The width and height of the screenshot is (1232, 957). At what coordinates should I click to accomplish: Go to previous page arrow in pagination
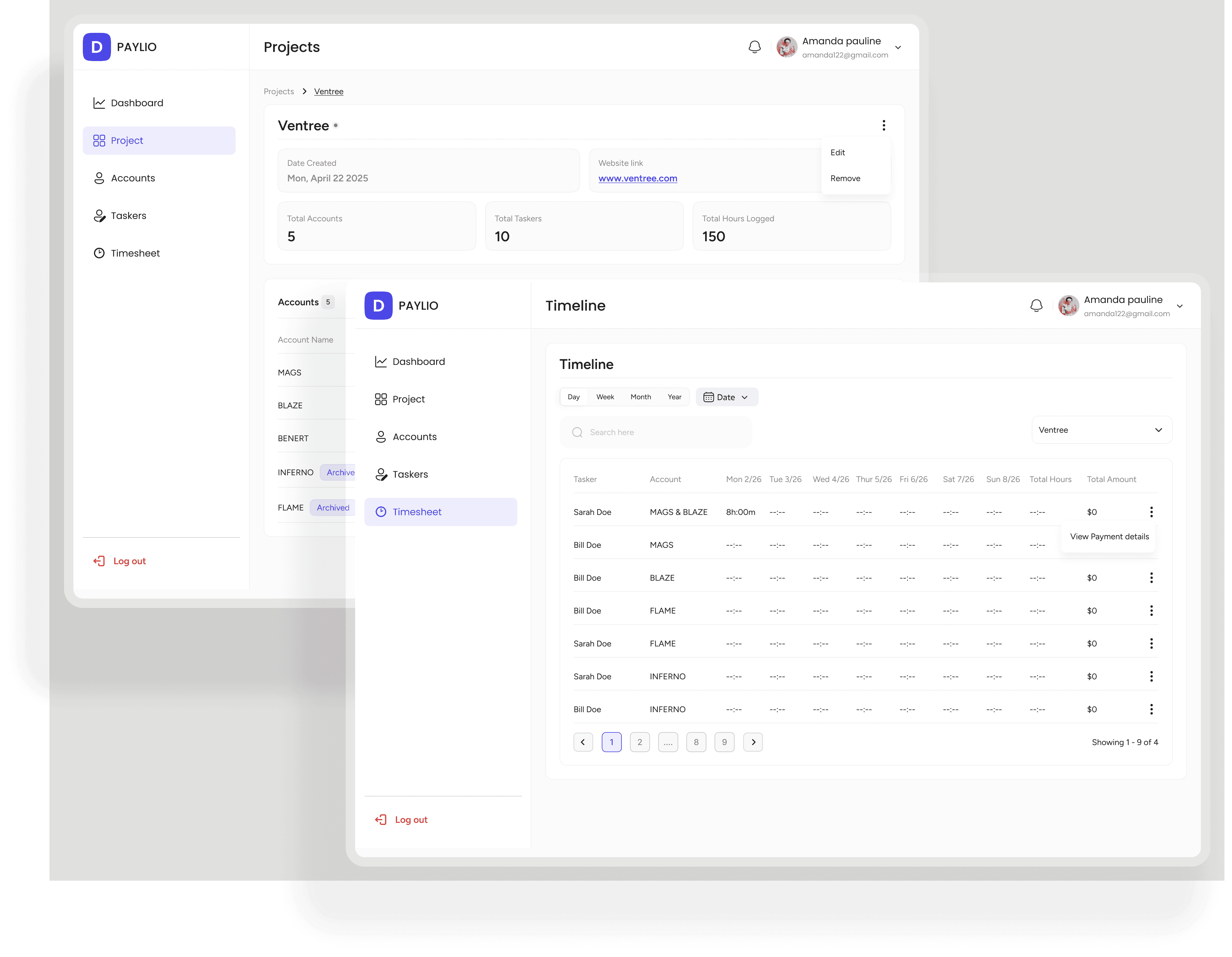[x=583, y=742]
